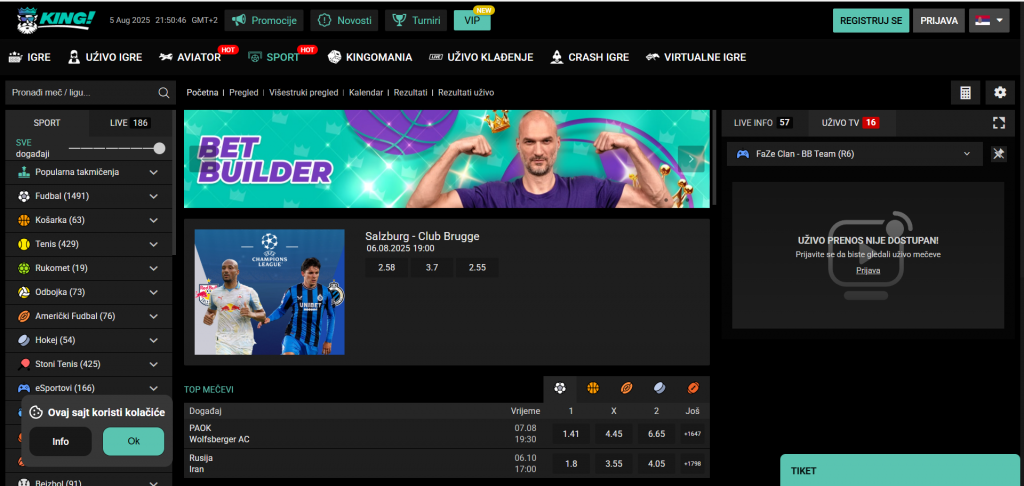
Task: Open the VIP button
Action: pyautogui.click(x=472, y=20)
